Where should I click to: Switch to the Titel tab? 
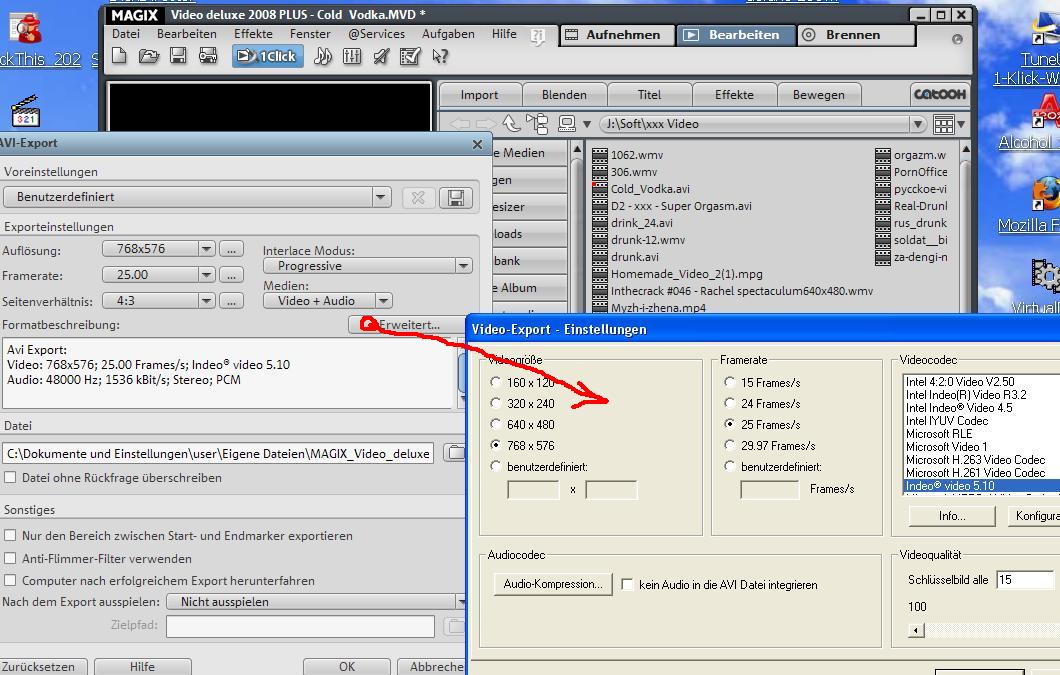coord(649,95)
